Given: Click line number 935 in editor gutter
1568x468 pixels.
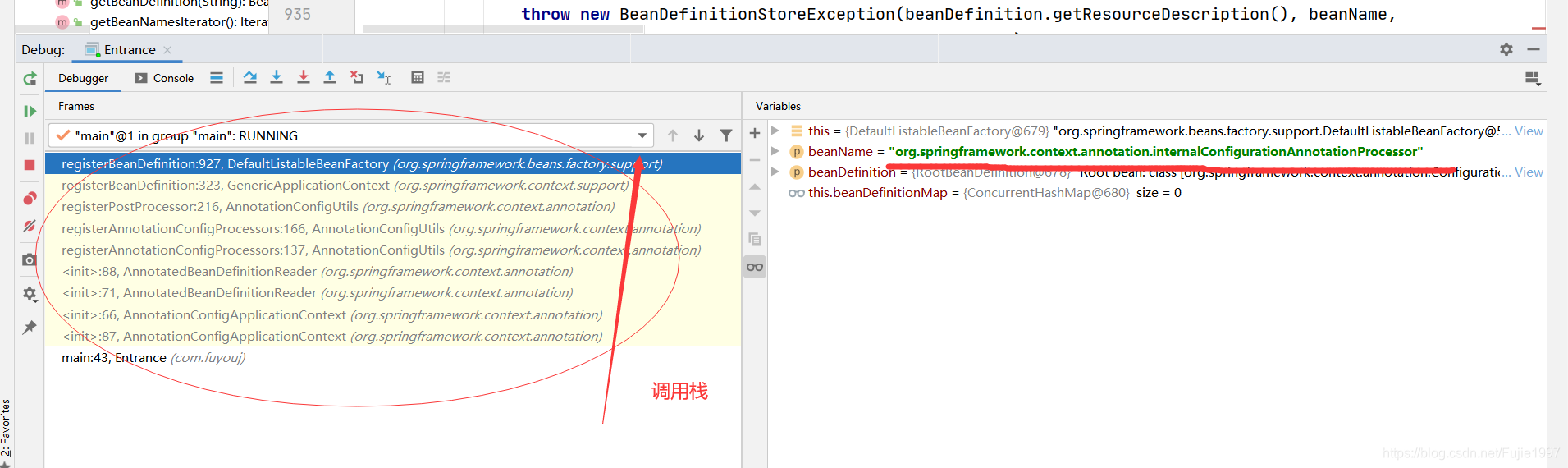Looking at the screenshot, I should click(x=297, y=14).
